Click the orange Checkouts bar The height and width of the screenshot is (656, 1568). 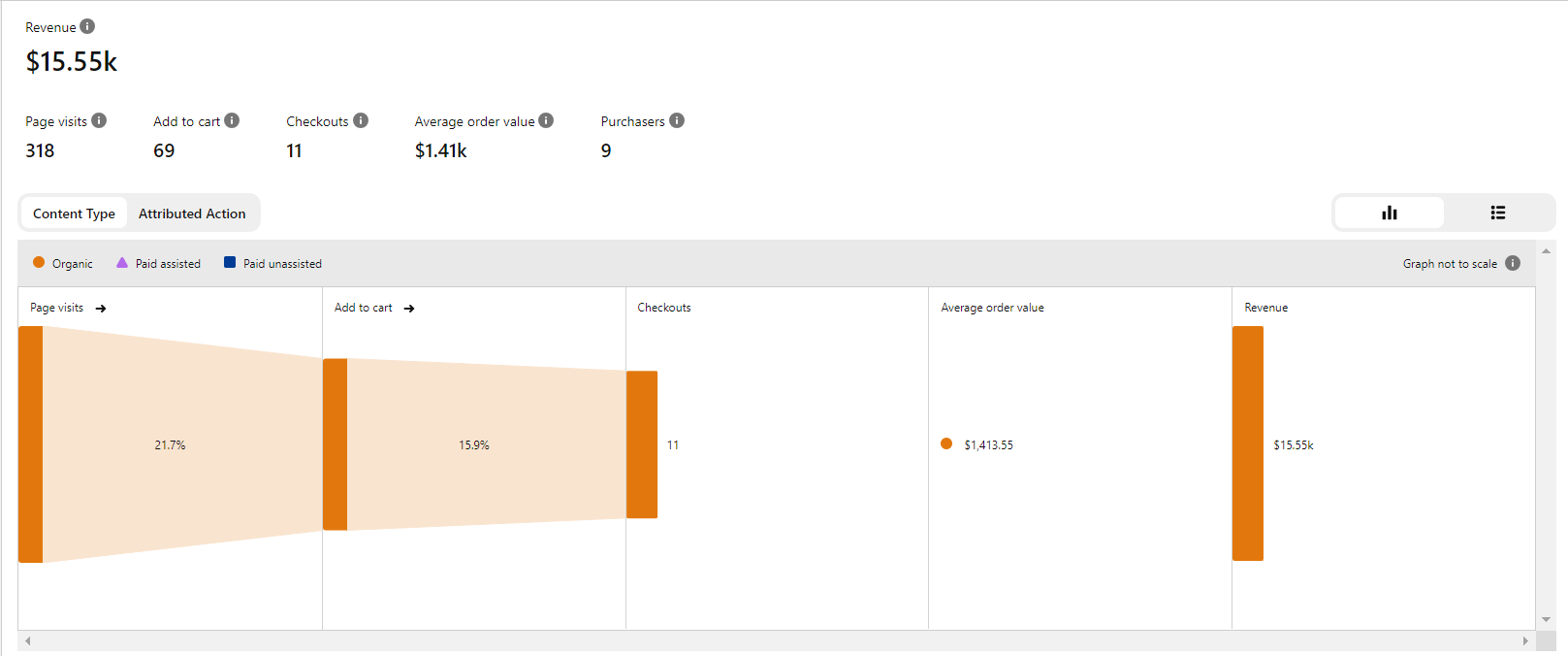(x=642, y=444)
